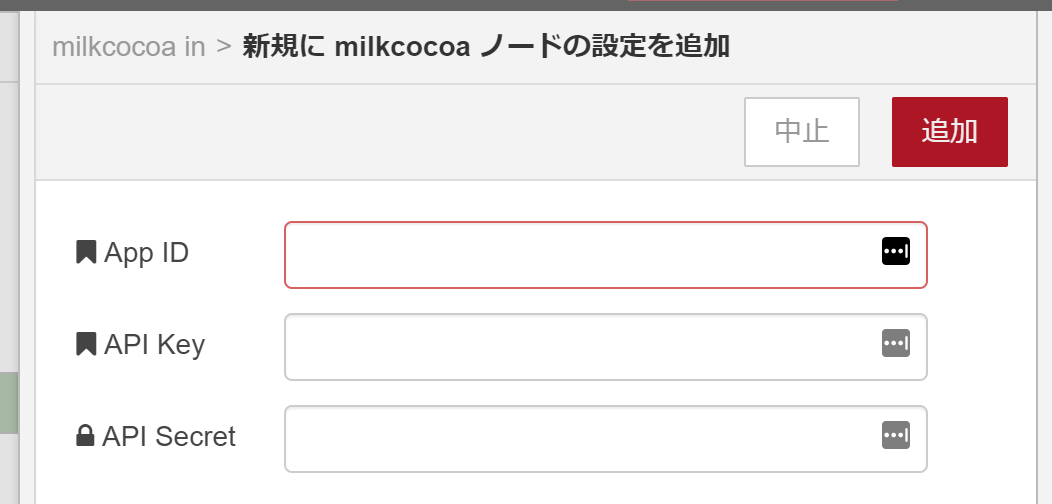The width and height of the screenshot is (1052, 504).
Task: Click the bookmark icon beside App ID
Action: tap(86, 252)
